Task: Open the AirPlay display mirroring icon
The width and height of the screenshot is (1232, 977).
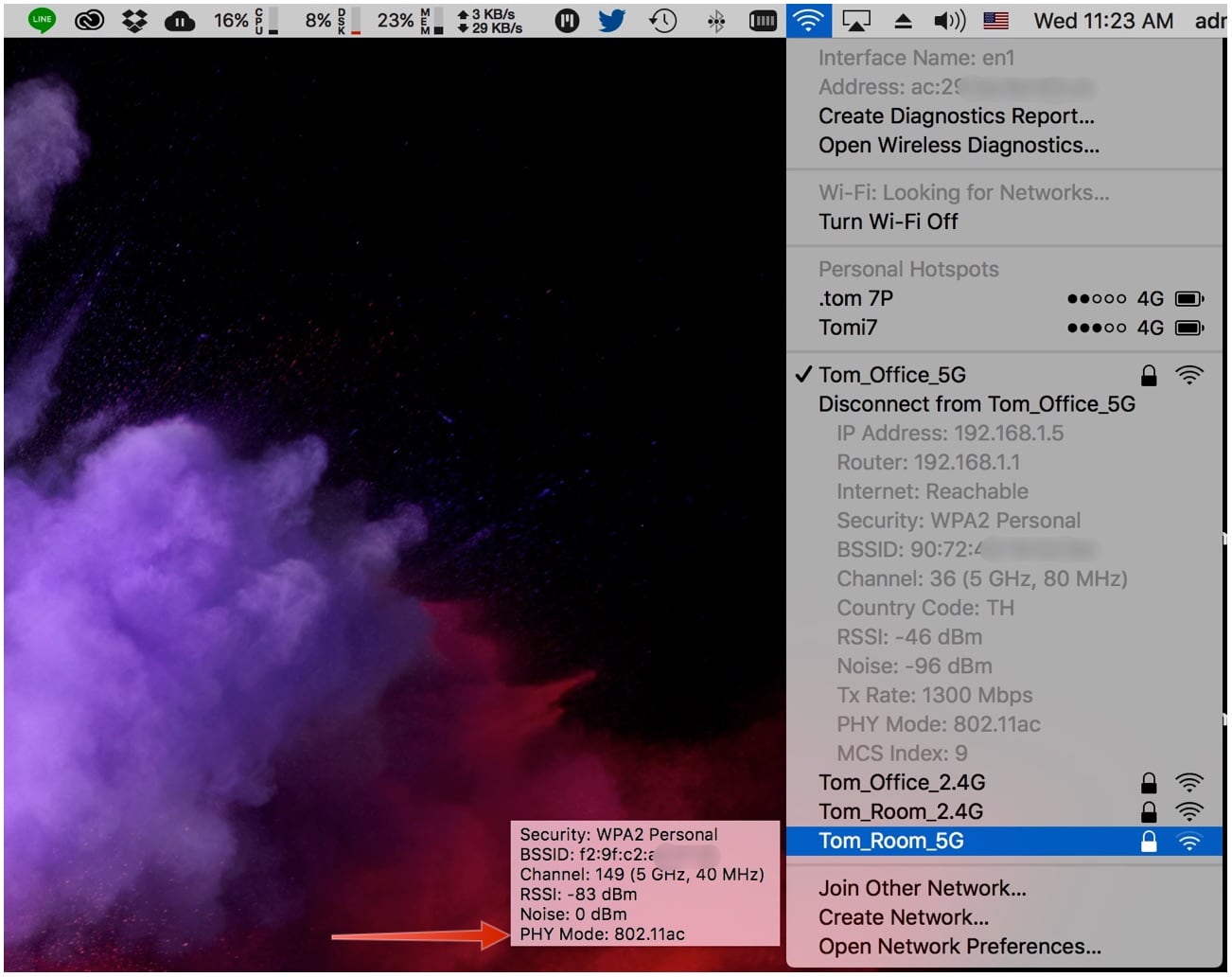Action: pos(855,19)
